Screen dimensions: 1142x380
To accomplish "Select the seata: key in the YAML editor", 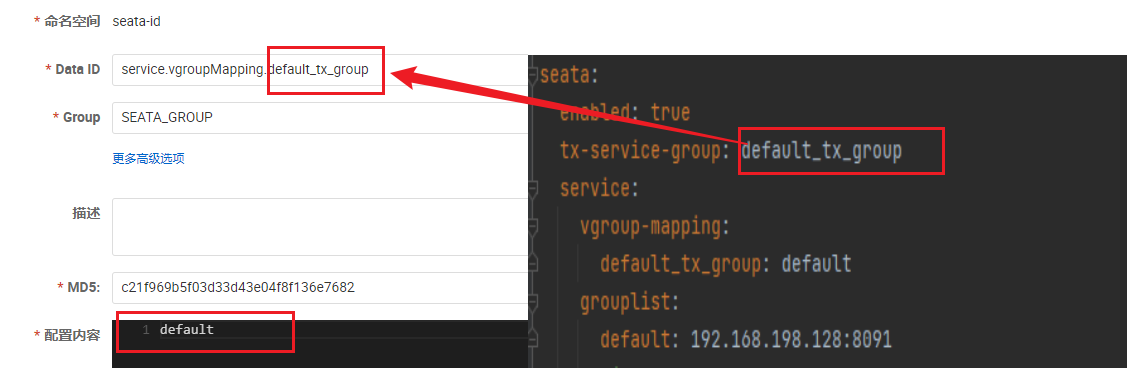I will [x=569, y=74].
